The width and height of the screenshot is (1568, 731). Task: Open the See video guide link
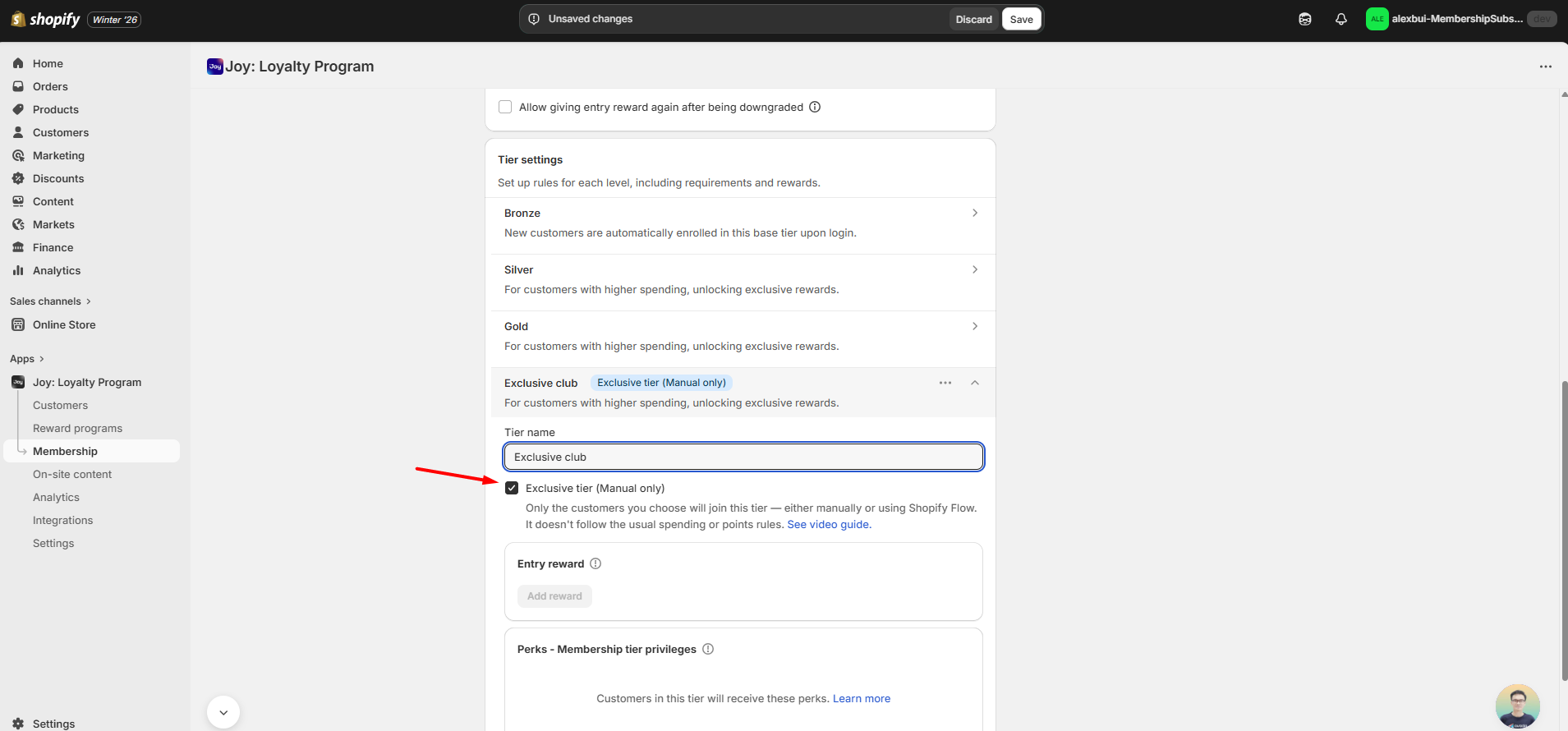pyautogui.click(x=828, y=525)
